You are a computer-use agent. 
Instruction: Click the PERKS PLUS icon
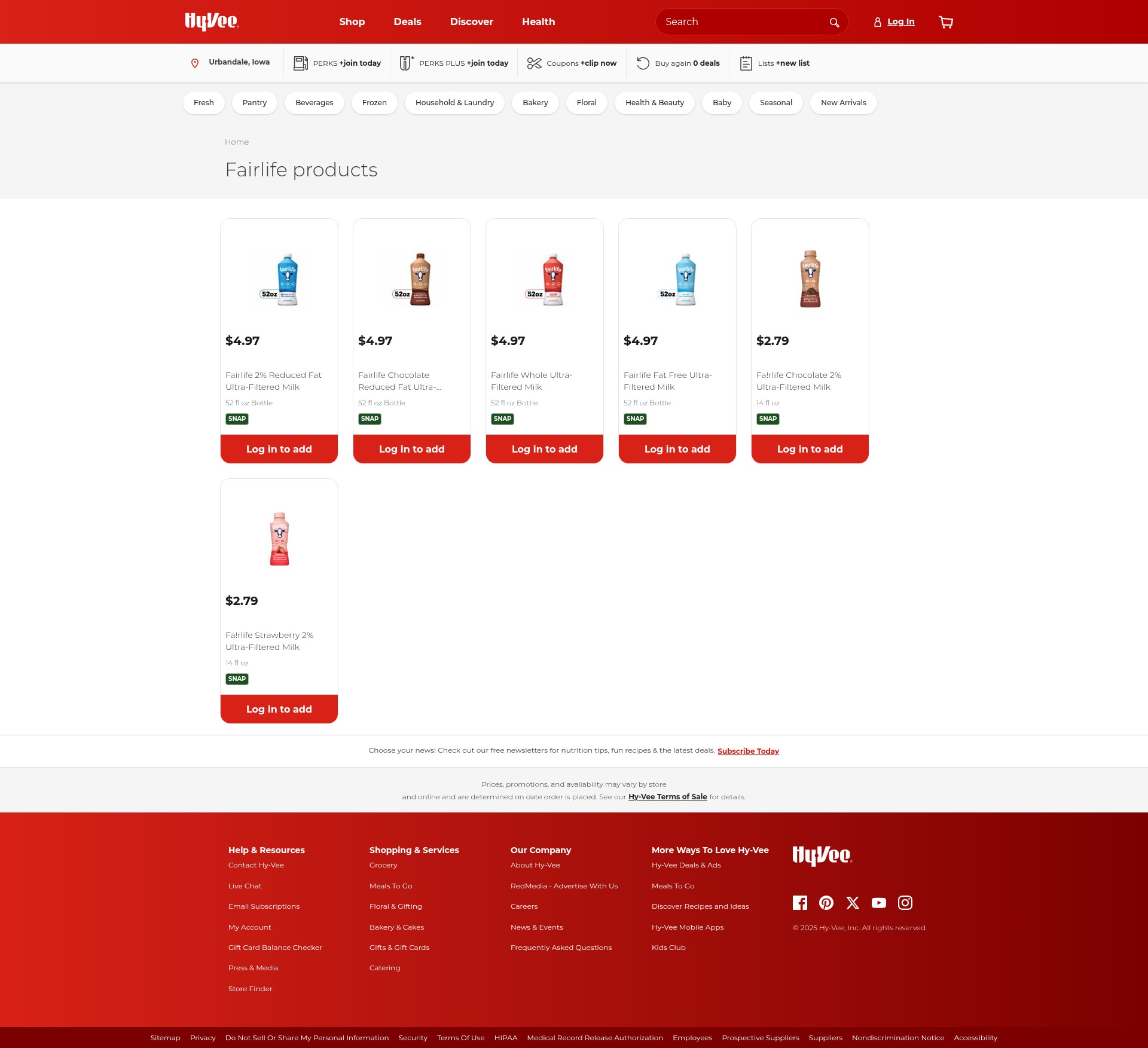(x=407, y=63)
